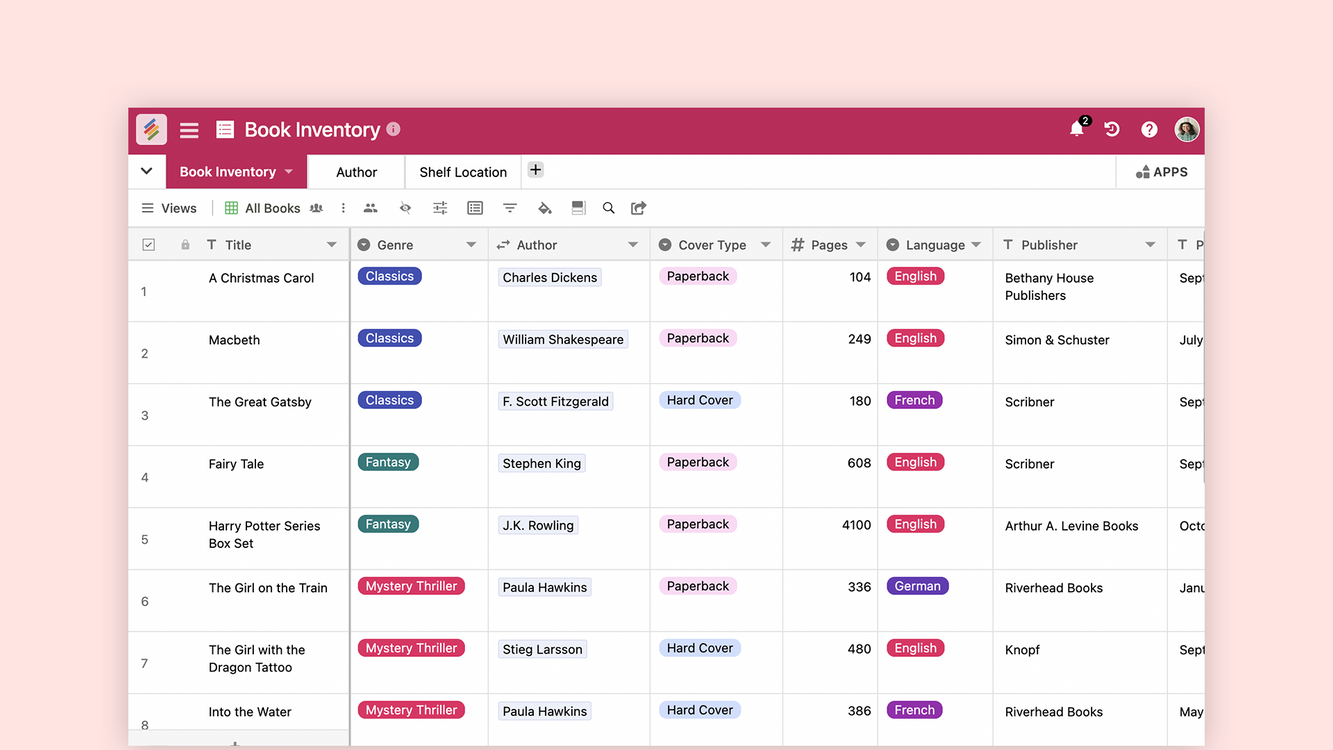
Task: Open the Pages column dropdown arrow
Action: click(861, 245)
